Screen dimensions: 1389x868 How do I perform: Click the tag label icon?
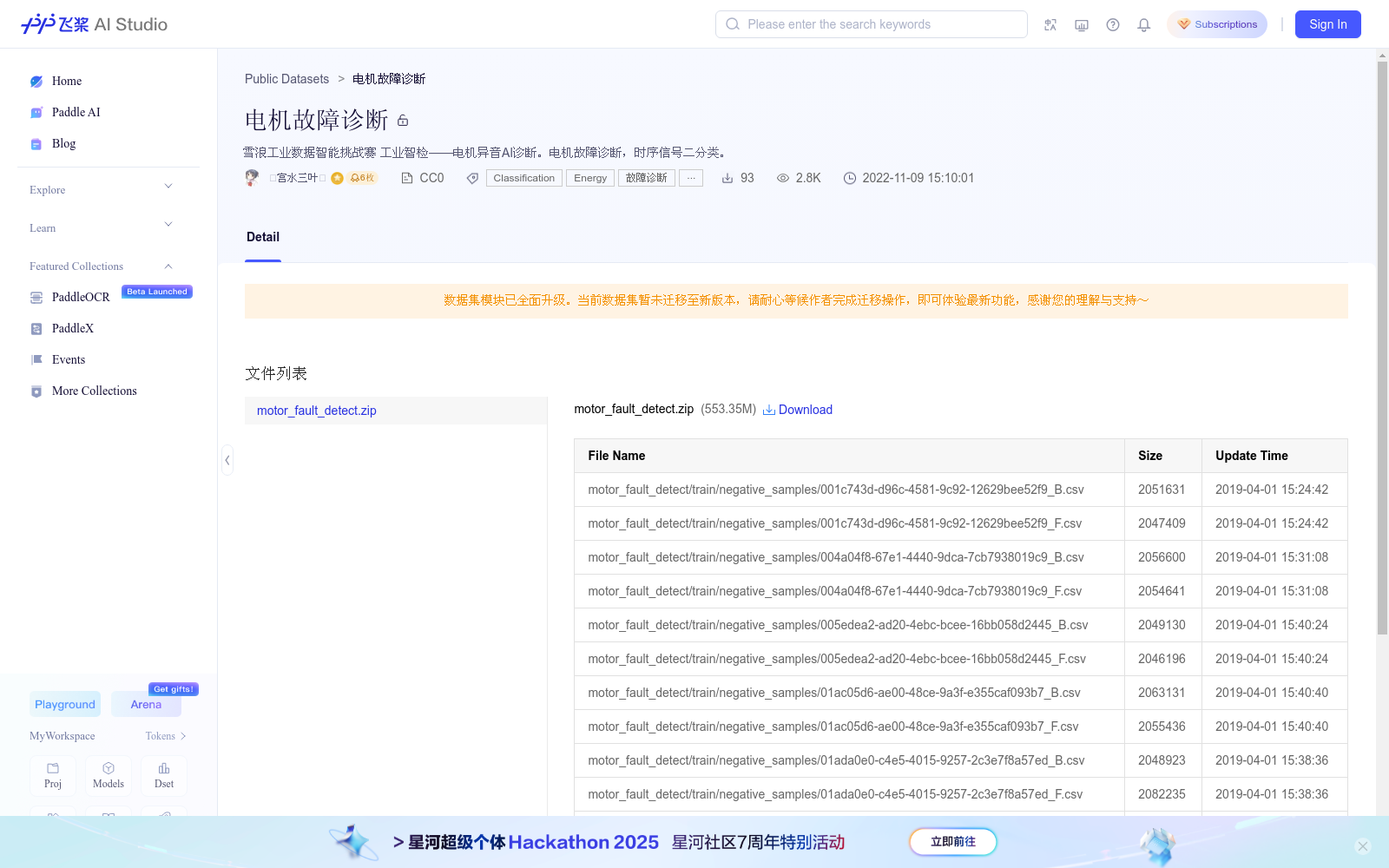click(x=472, y=178)
